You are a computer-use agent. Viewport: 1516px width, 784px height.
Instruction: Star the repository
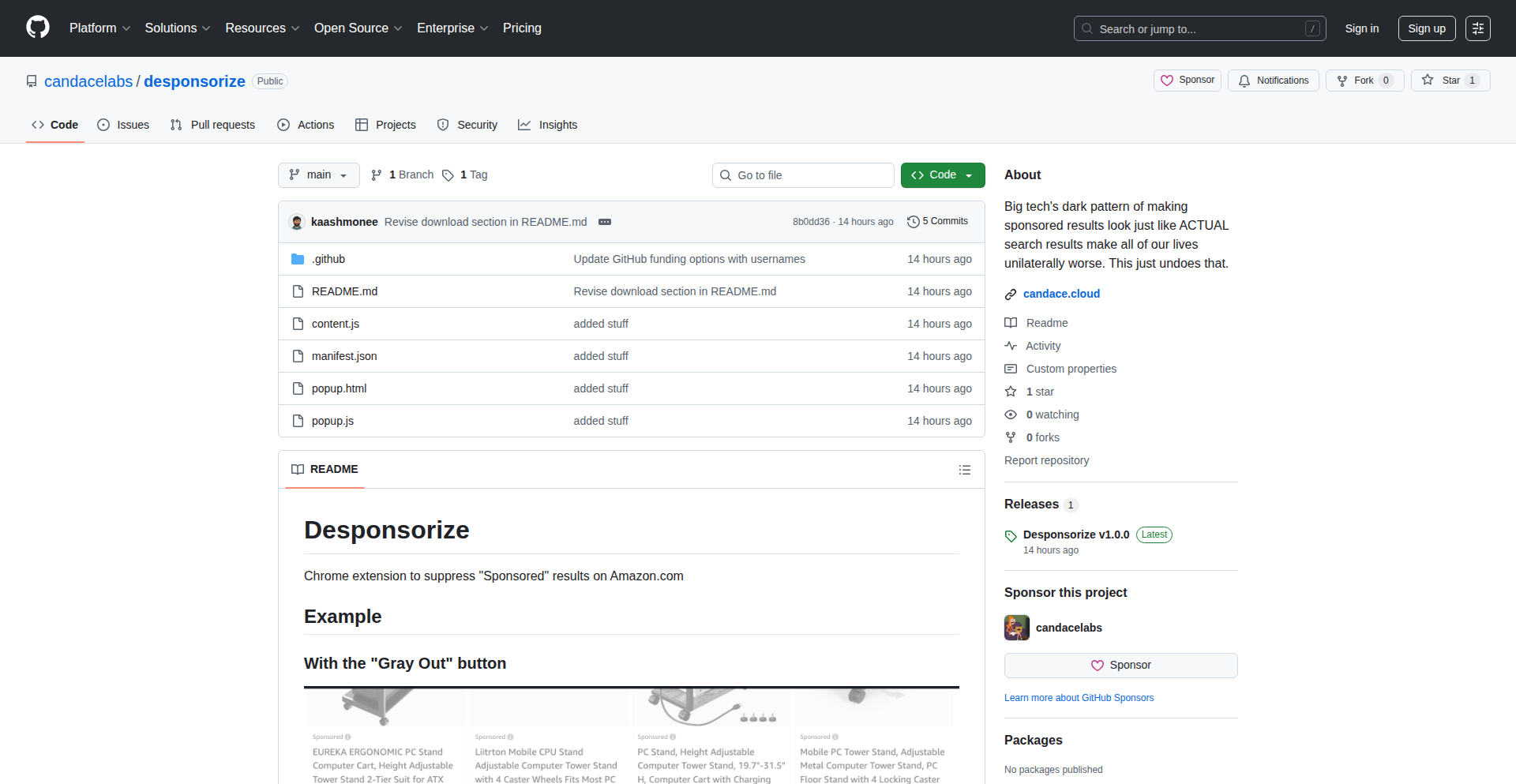pos(1450,81)
